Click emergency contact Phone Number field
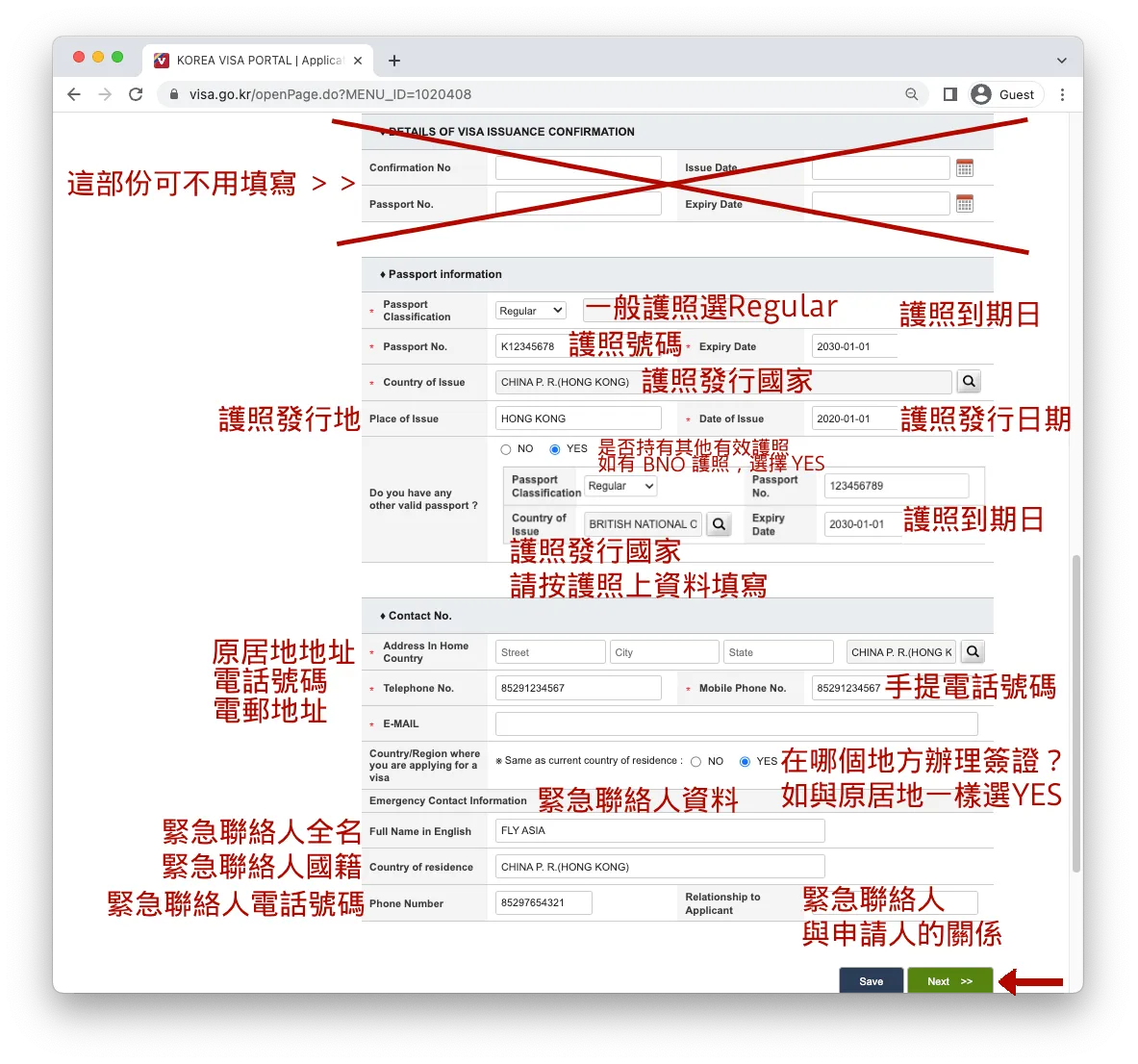The width and height of the screenshot is (1138, 1064). click(544, 902)
